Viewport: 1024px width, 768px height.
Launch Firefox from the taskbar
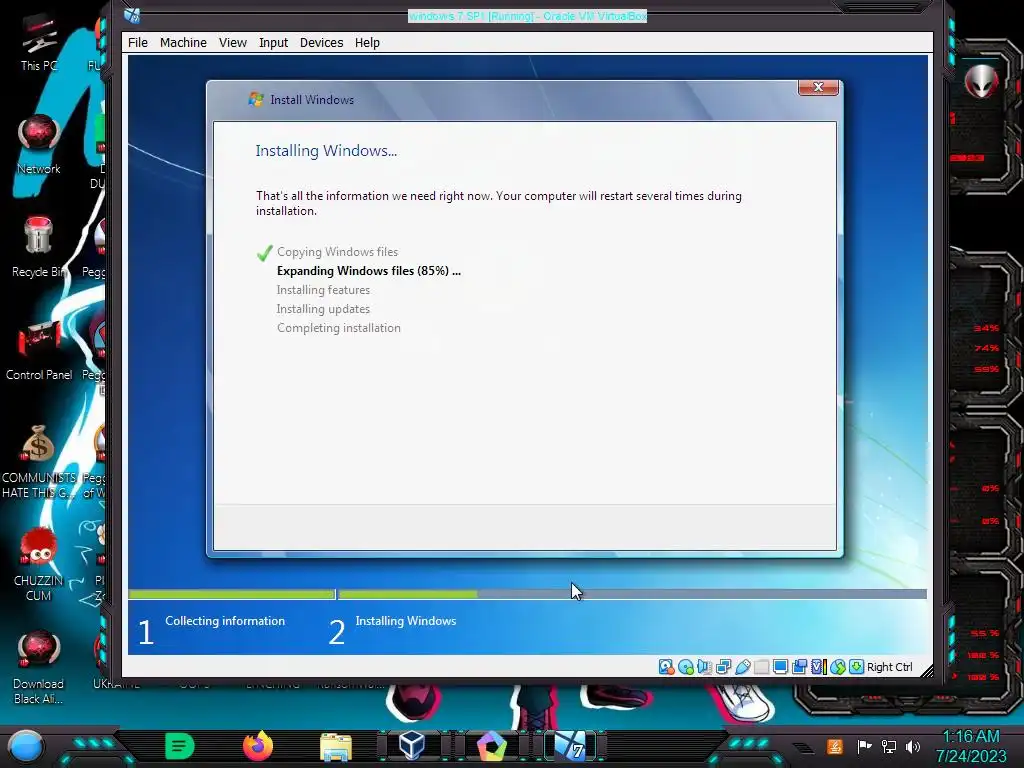point(257,746)
